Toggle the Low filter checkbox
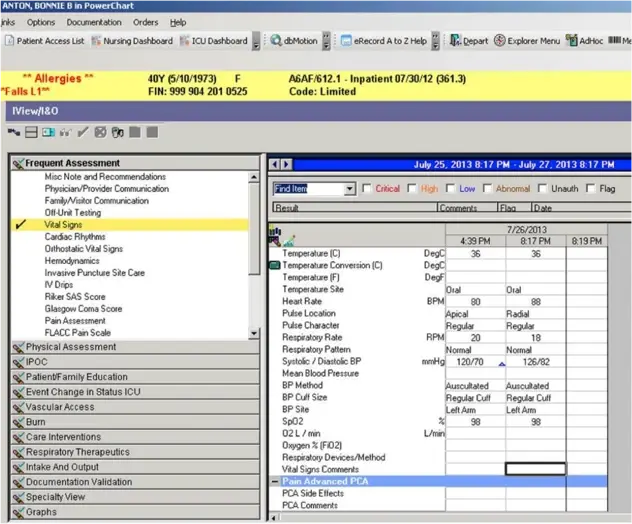Viewport: 632px width, 524px height. (450, 189)
